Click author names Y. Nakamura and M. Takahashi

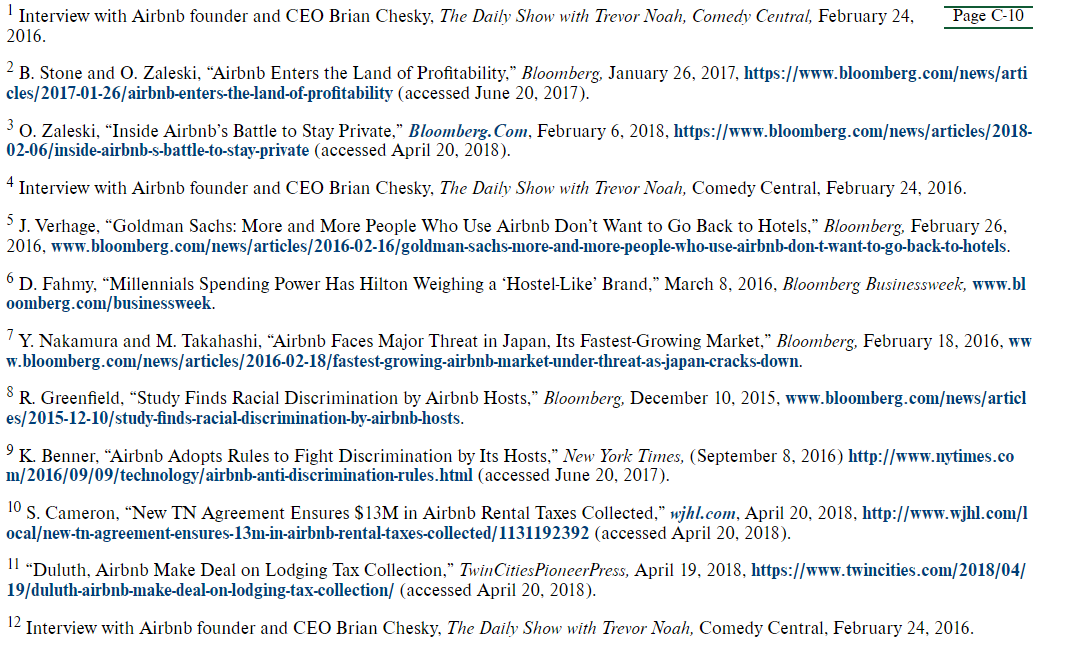(139, 341)
